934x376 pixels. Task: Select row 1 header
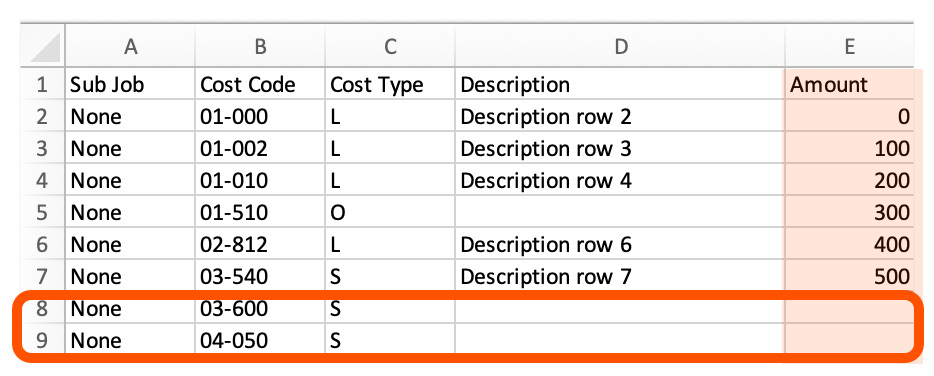pos(43,84)
